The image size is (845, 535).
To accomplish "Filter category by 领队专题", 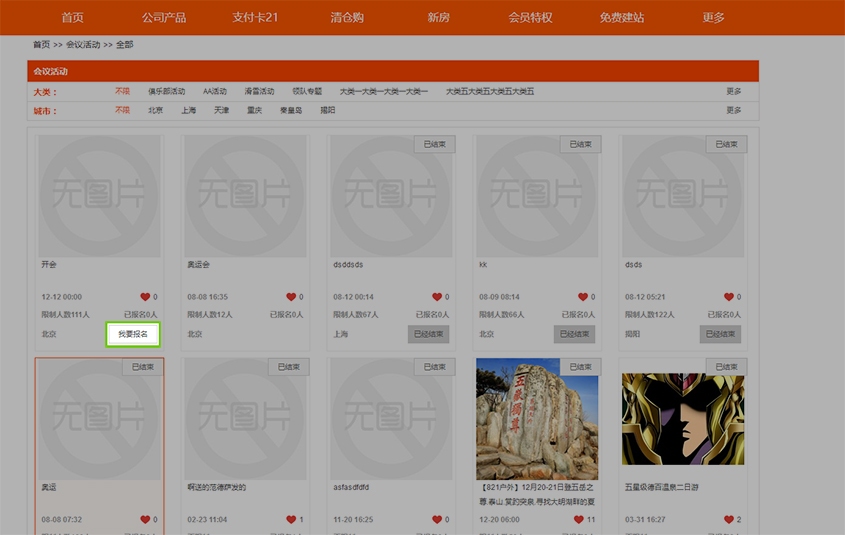I will tap(307, 91).
